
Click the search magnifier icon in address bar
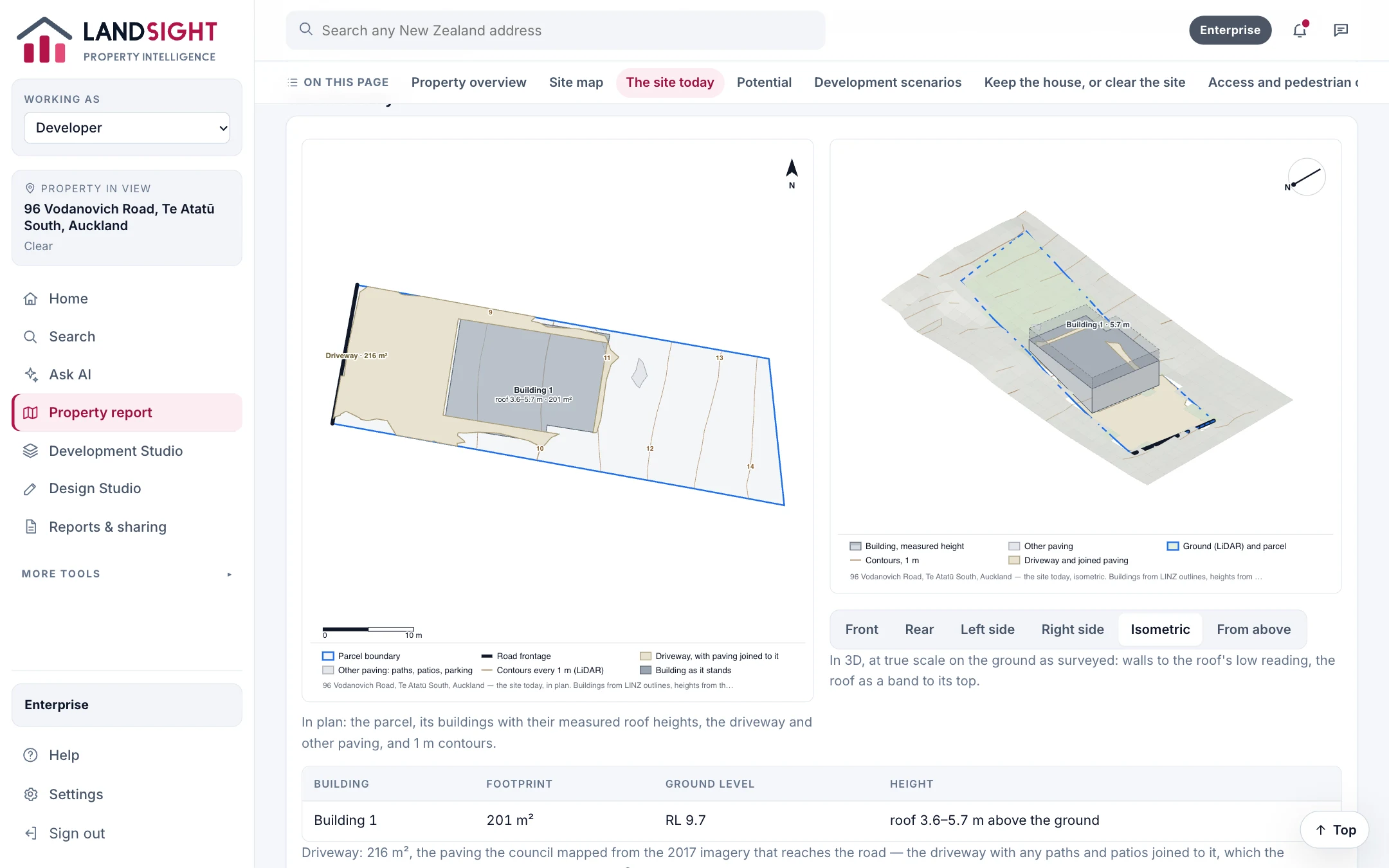(306, 30)
